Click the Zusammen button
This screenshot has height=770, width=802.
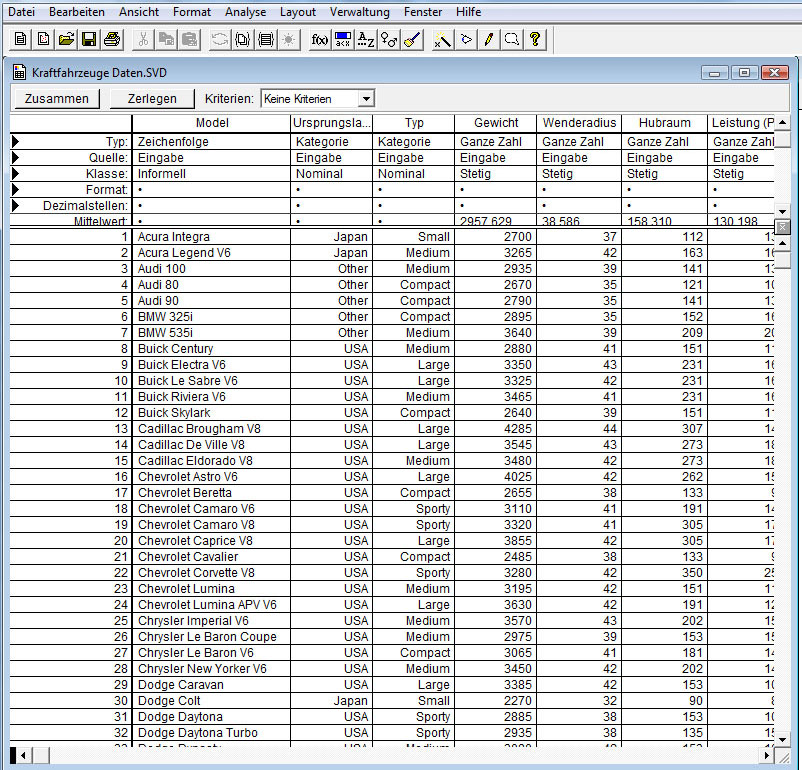point(56,99)
